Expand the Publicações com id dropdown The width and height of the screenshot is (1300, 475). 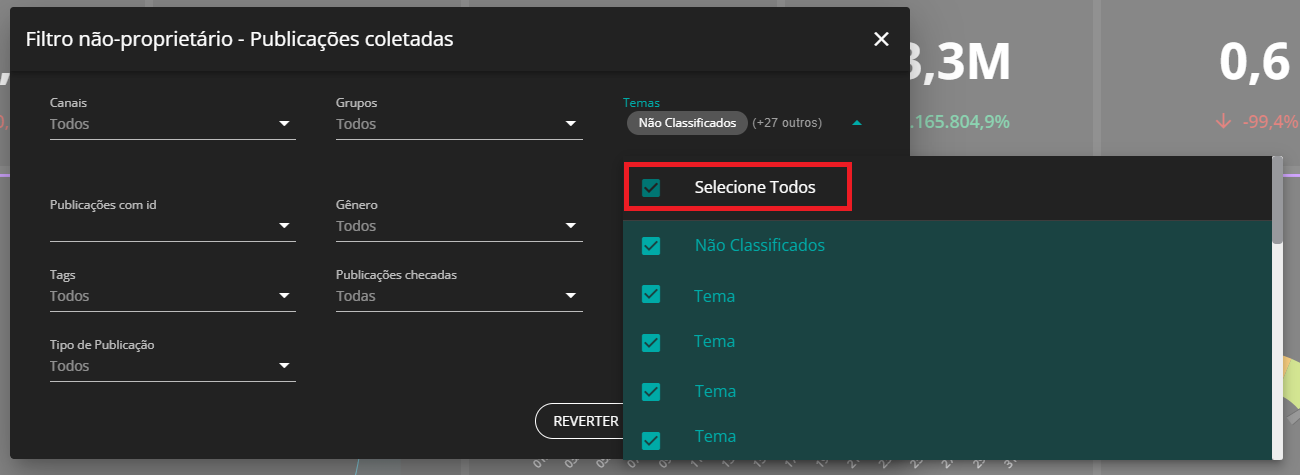173,226
